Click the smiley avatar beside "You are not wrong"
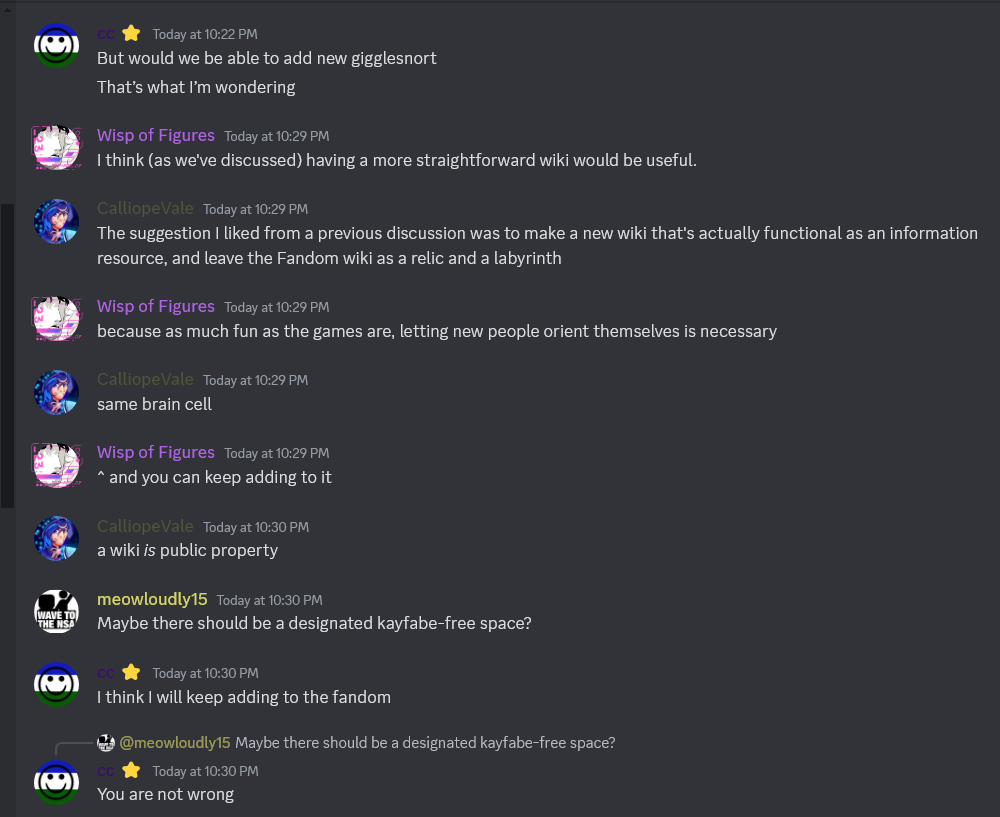 tap(57, 782)
